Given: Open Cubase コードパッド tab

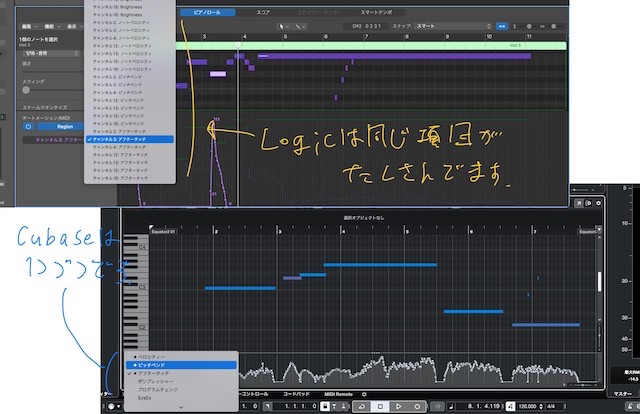Looking at the screenshot, I should tap(296, 394).
